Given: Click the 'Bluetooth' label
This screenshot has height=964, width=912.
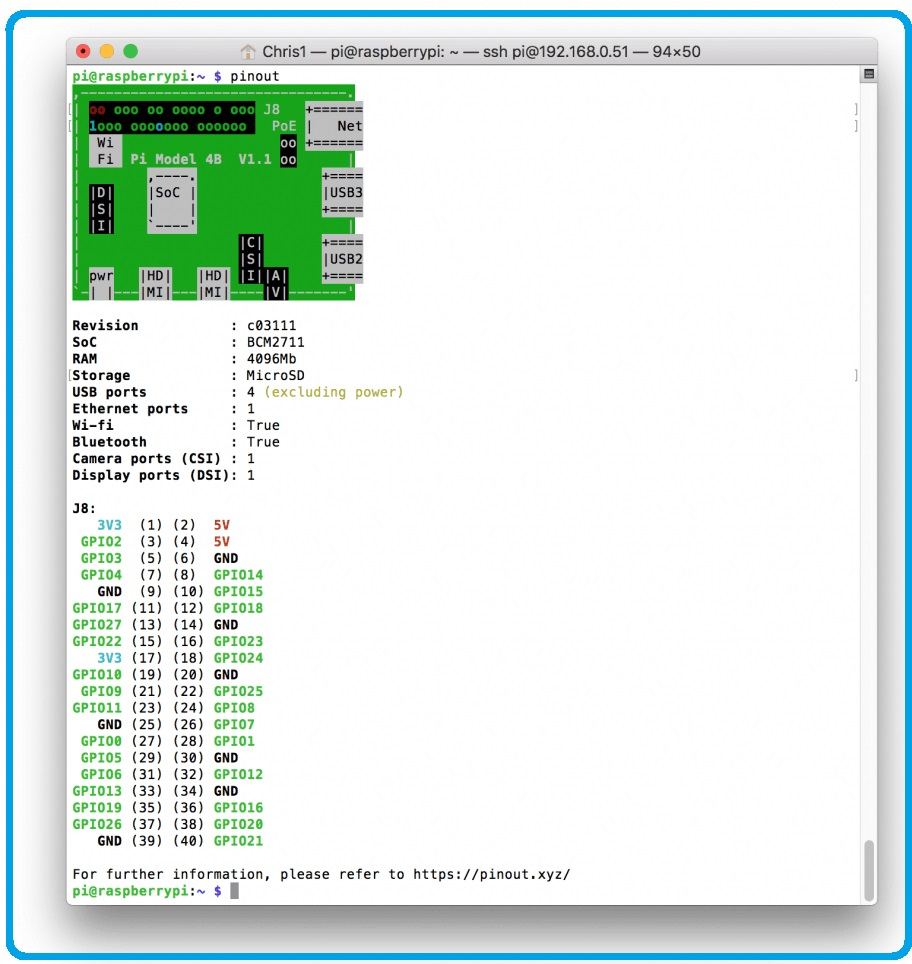Looking at the screenshot, I should [x=109, y=441].
